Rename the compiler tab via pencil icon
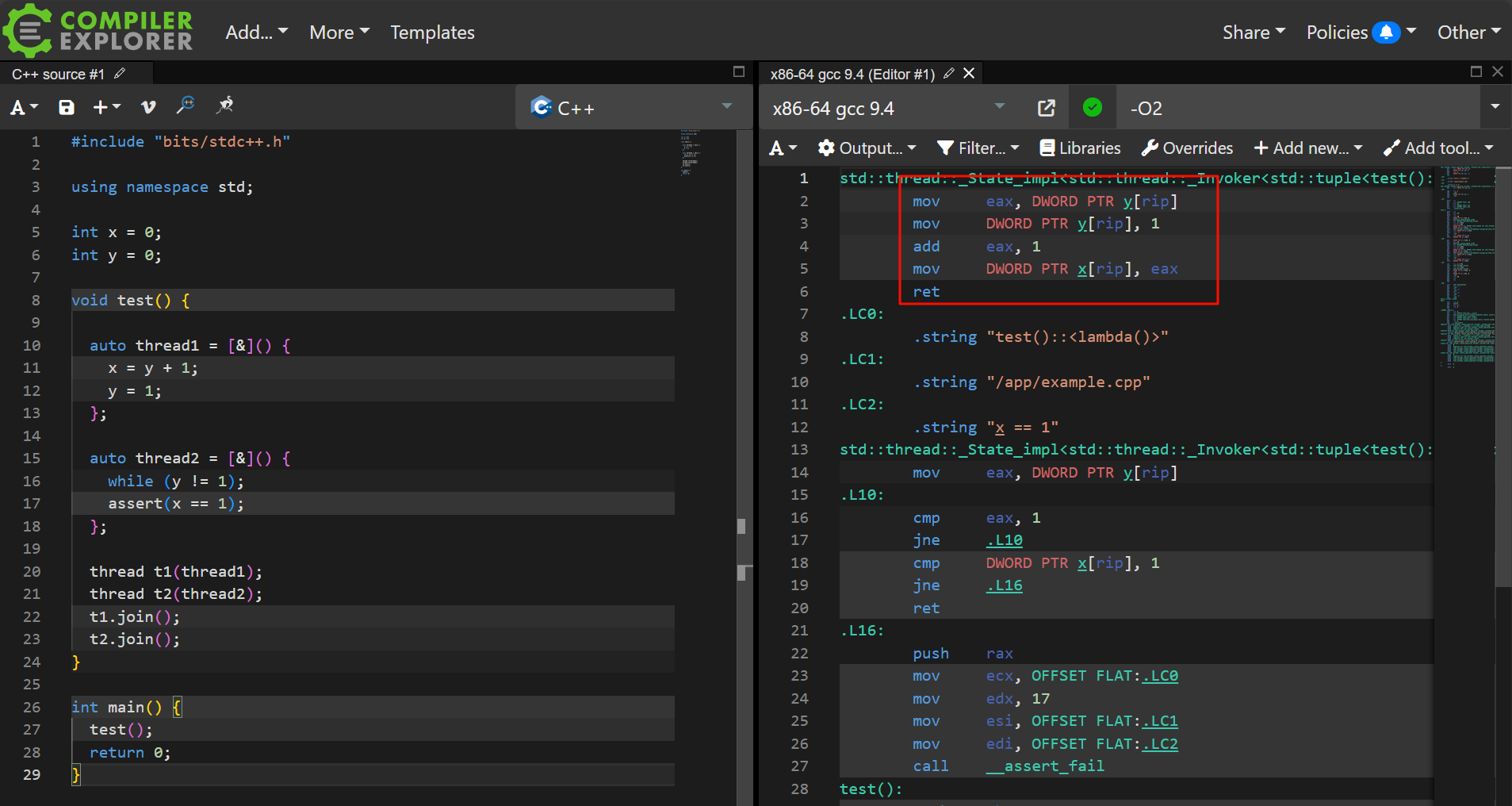The image size is (1512, 806). [x=948, y=73]
